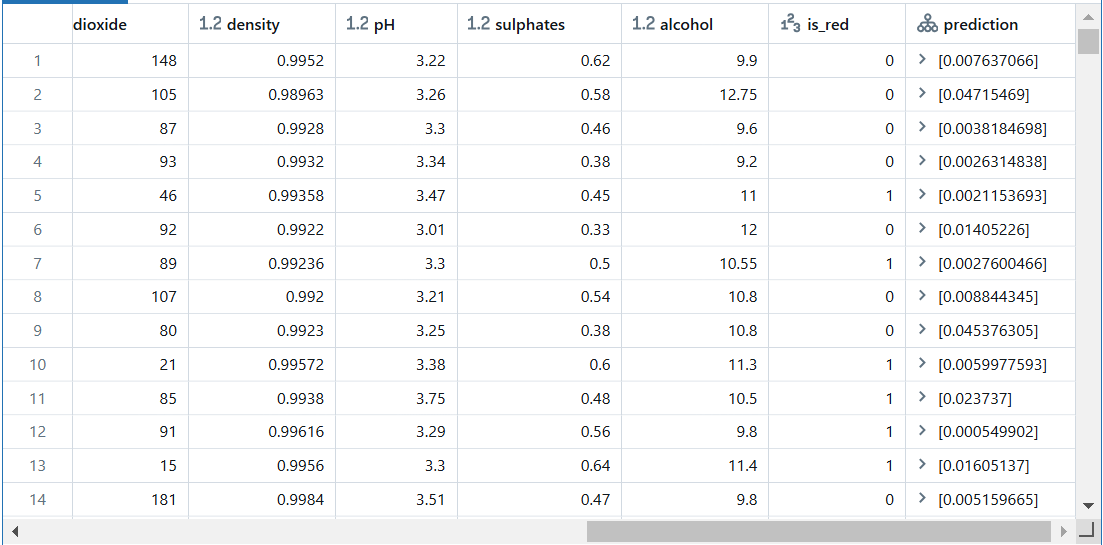Image resolution: width=1103 pixels, height=545 pixels.
Task: Expand prediction [0.0021153693] in row 5
Action: click(x=922, y=195)
